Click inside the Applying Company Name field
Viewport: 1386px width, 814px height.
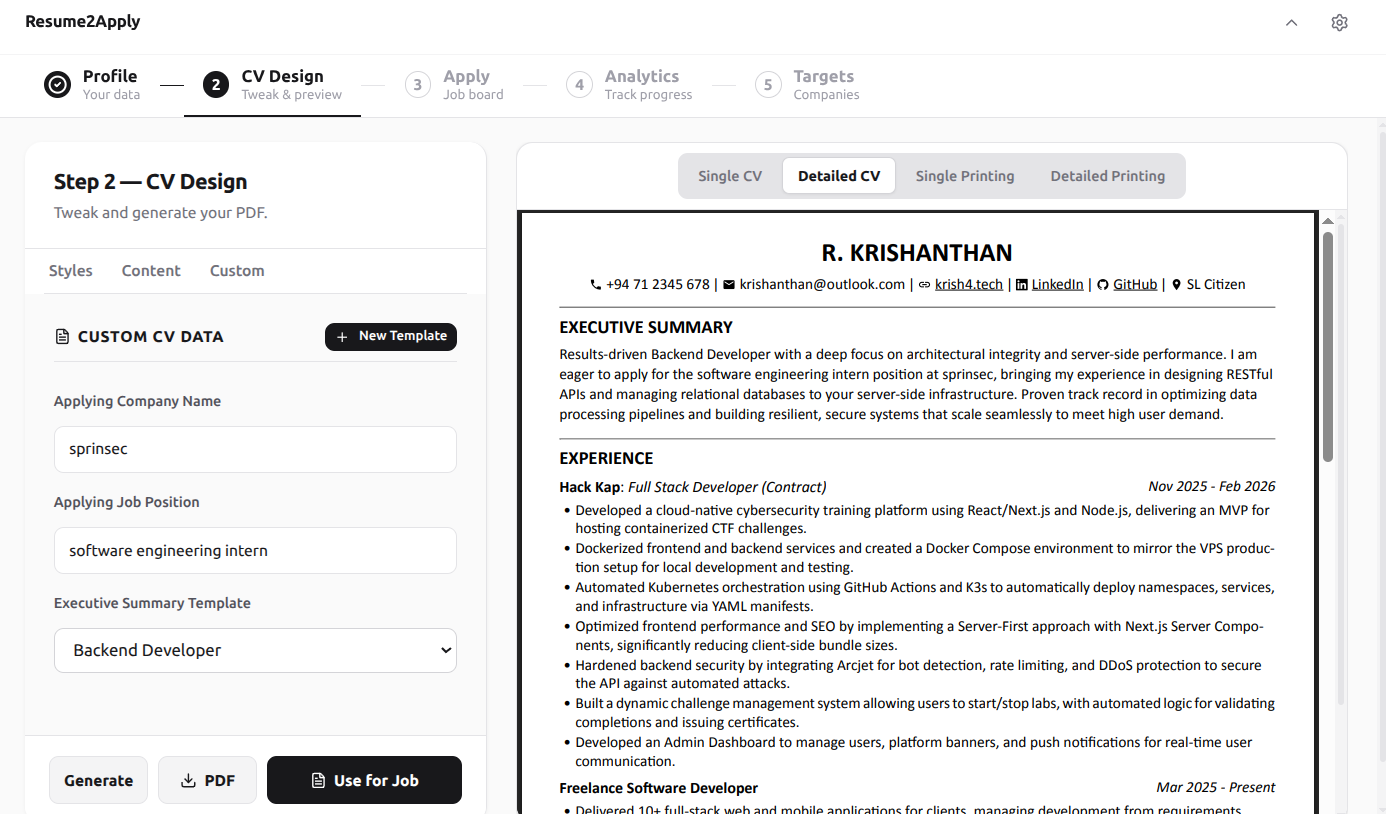pos(255,449)
